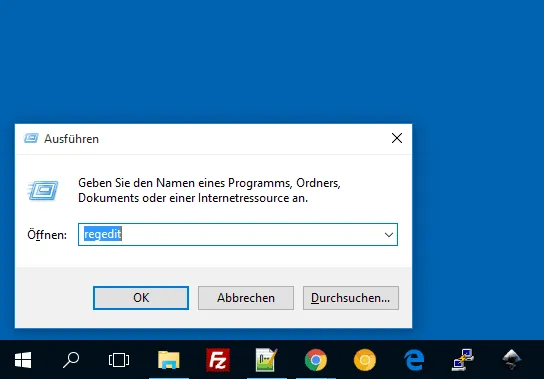
Task: Open Task View from the taskbar
Action: (x=119, y=360)
